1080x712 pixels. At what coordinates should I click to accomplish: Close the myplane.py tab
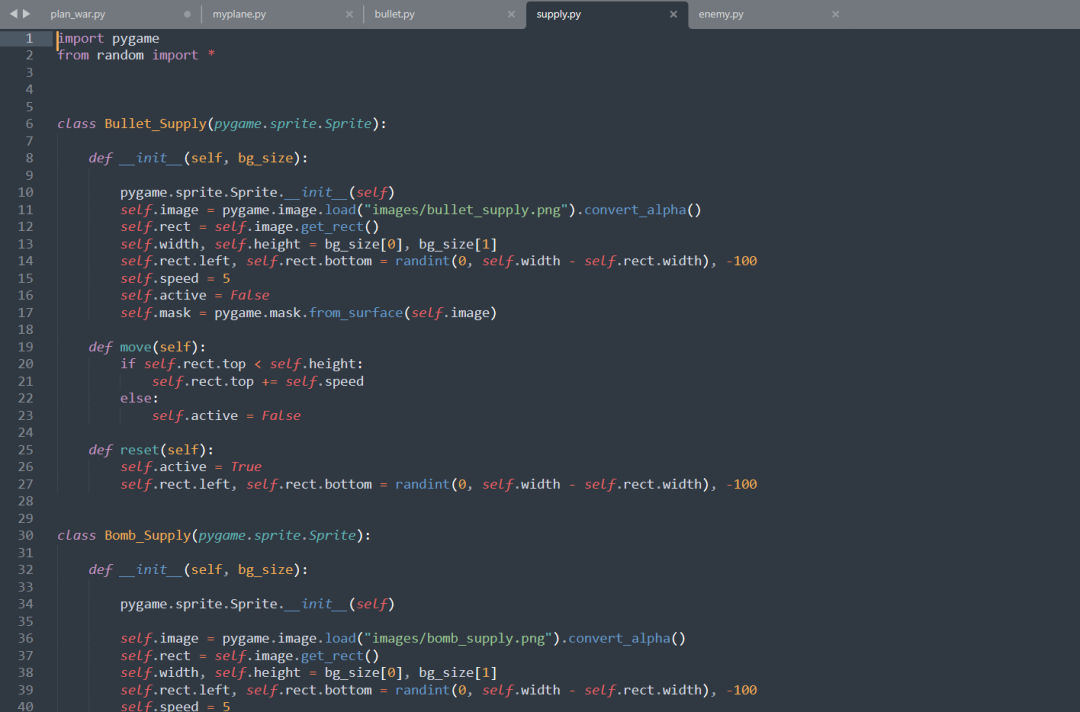[349, 14]
